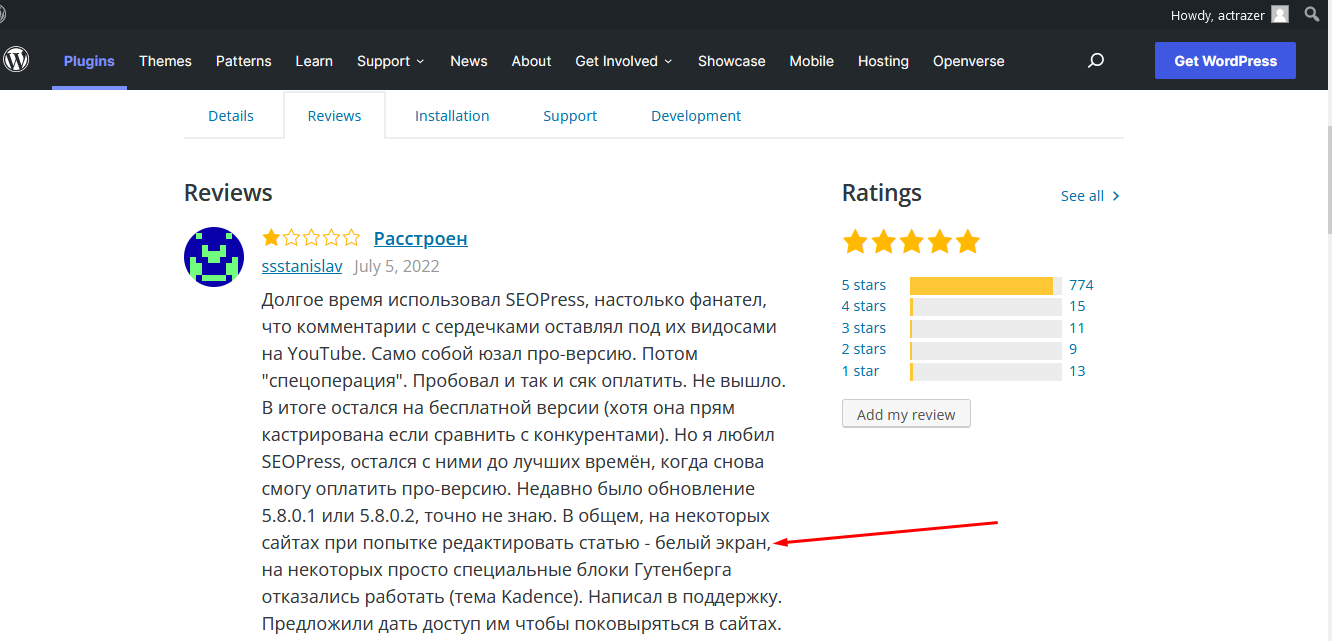Click the WordPress logo icon
Viewport: 1332px width, 641px height.
pyautogui.click(x=16, y=60)
